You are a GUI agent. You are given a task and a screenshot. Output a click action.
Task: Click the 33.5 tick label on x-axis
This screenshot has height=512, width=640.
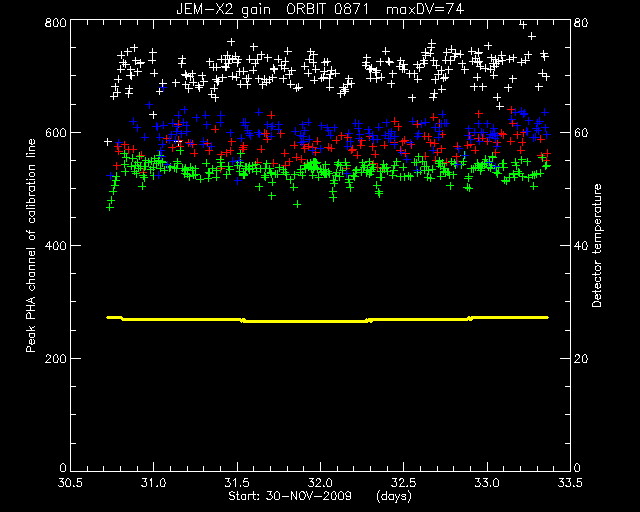(x=570, y=483)
